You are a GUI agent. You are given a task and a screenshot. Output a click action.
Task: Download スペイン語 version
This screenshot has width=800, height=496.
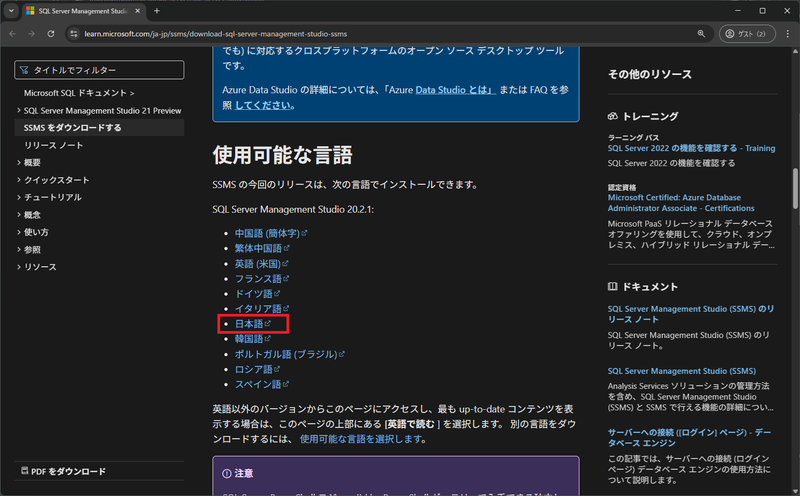262,384
